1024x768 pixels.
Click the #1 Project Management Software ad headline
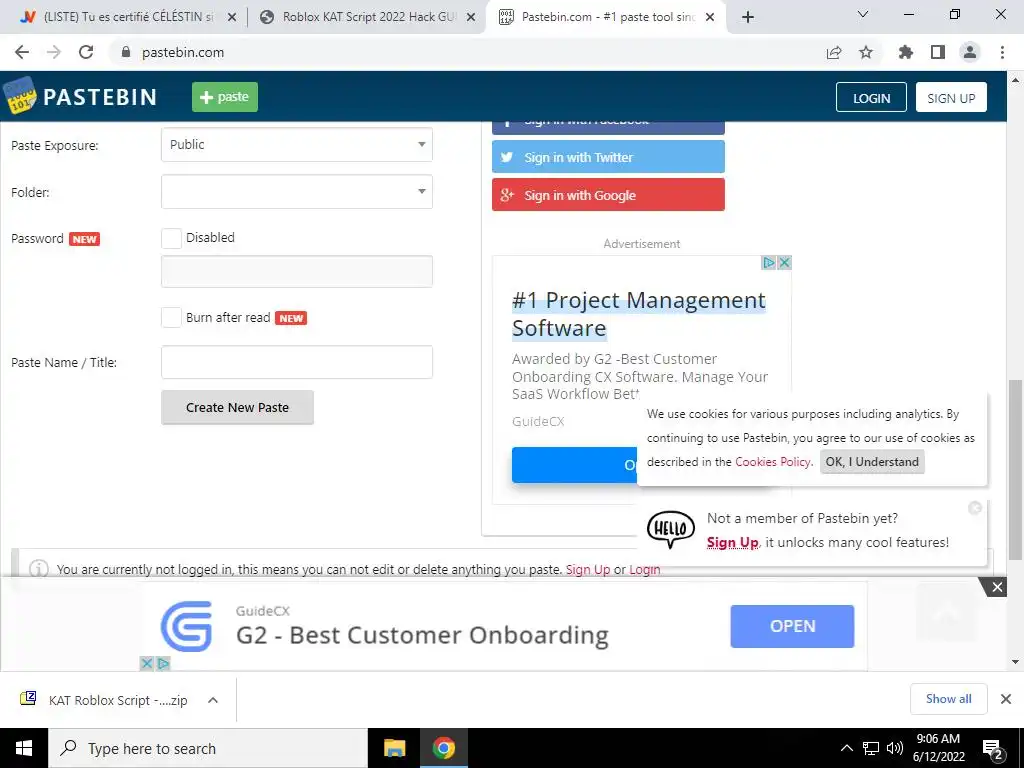tap(638, 314)
